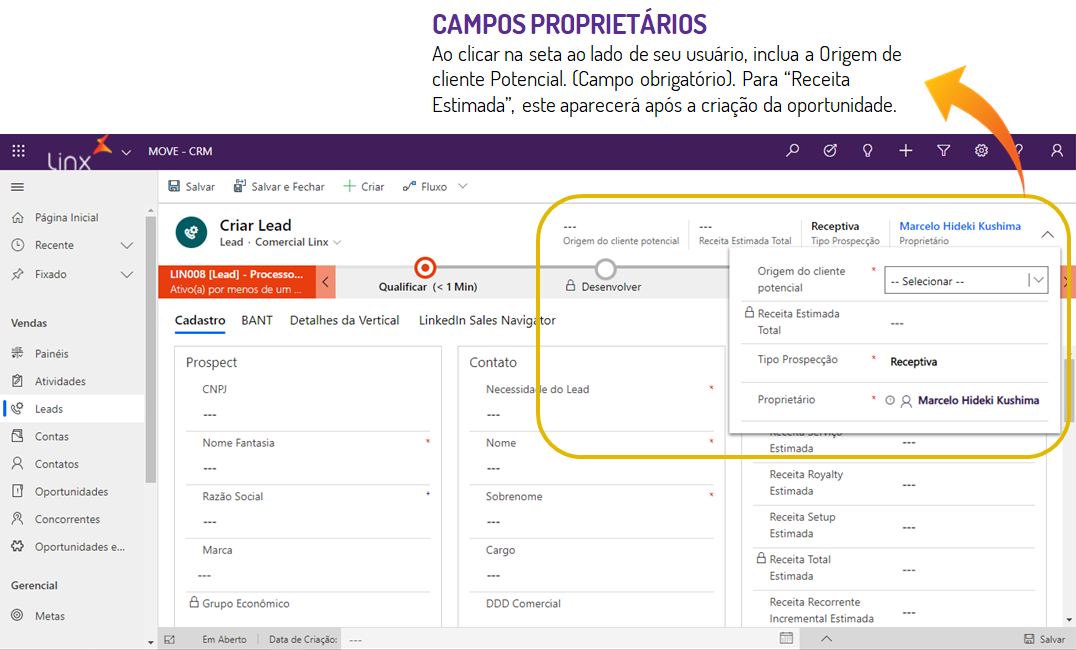Open the Comercial Linx form selector
Screen dimensions: 1076x650
click(x=298, y=242)
